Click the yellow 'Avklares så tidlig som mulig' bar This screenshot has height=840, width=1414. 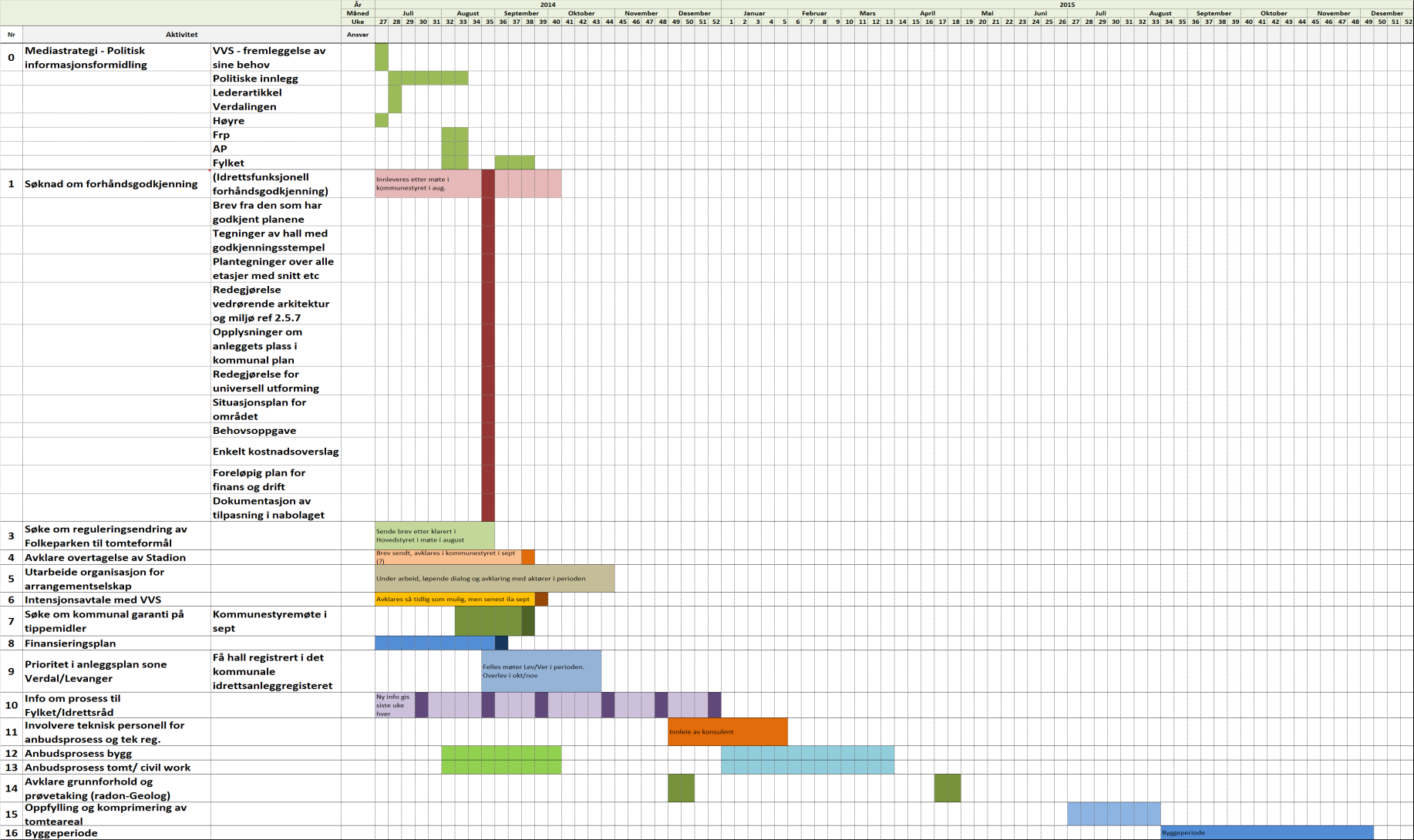coord(455,600)
